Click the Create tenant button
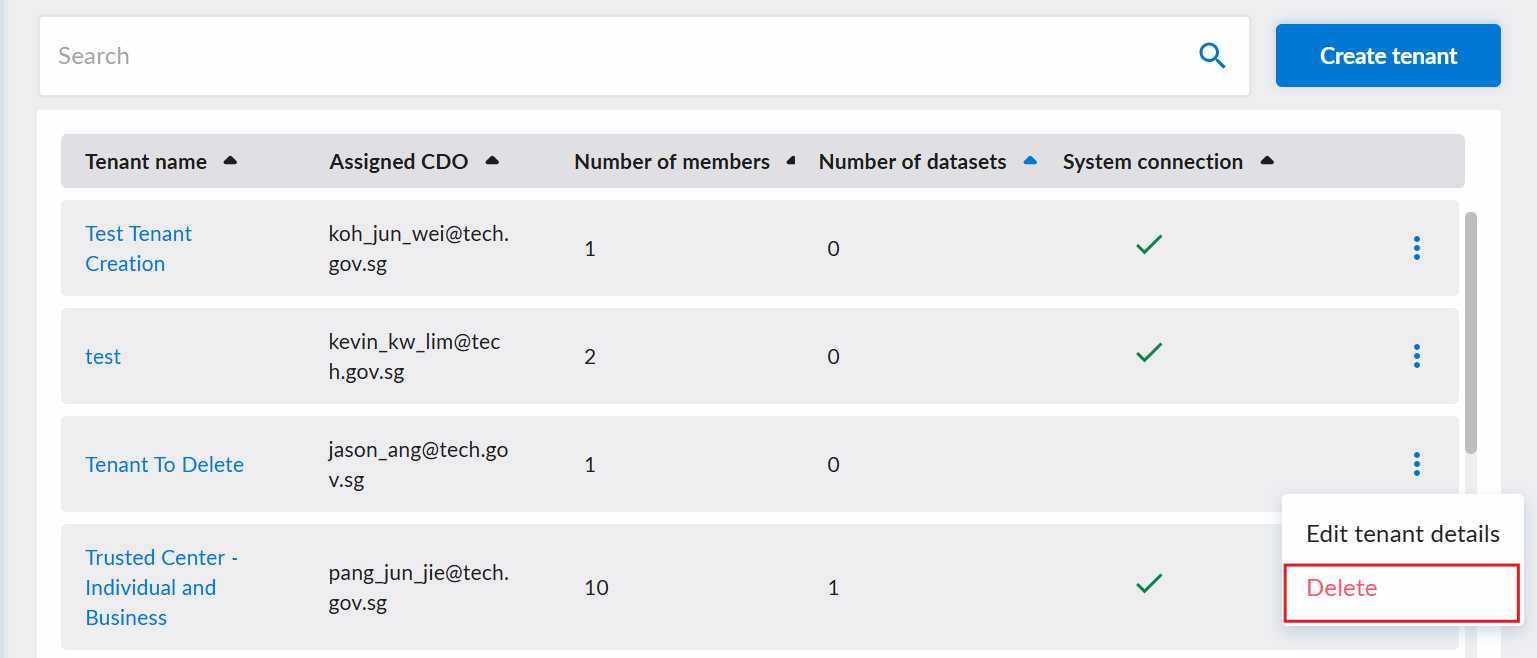 1388,56
